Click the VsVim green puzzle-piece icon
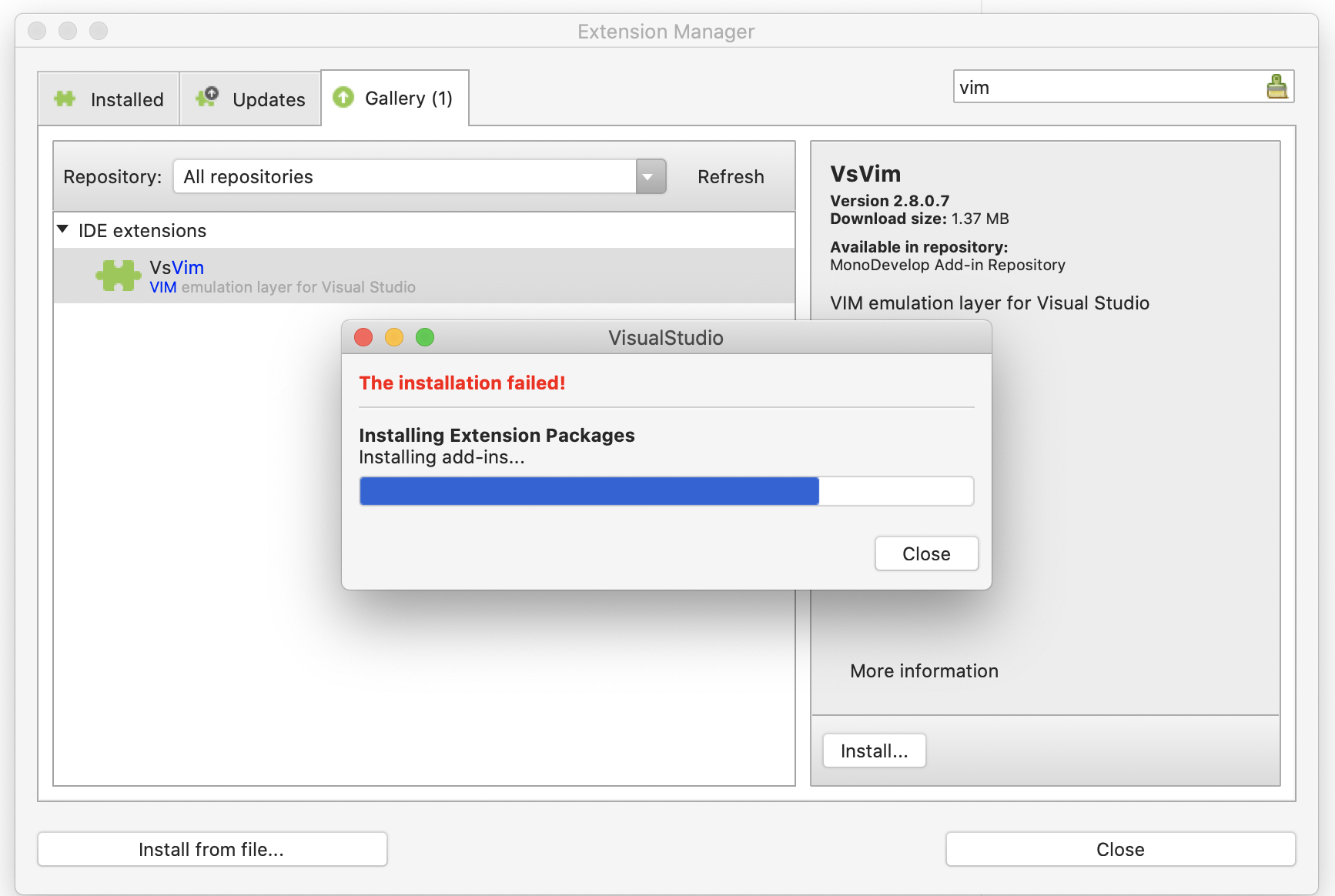This screenshot has width=1335, height=896. pyautogui.click(x=119, y=276)
